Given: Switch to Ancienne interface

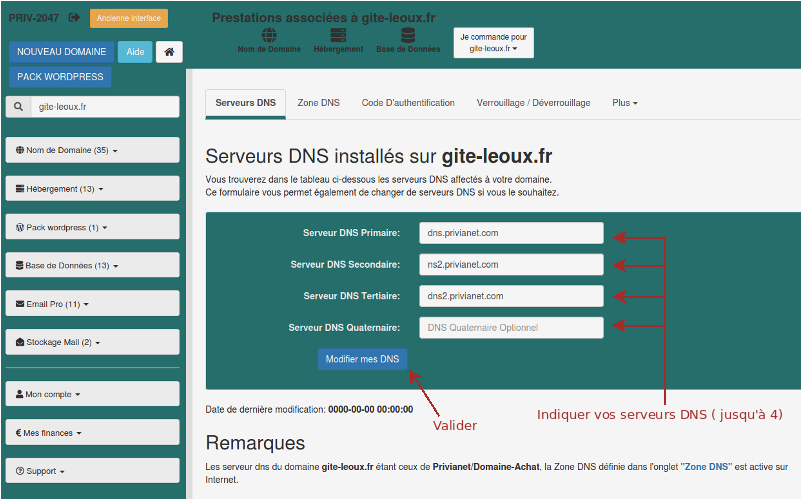Looking at the screenshot, I should [129, 18].
